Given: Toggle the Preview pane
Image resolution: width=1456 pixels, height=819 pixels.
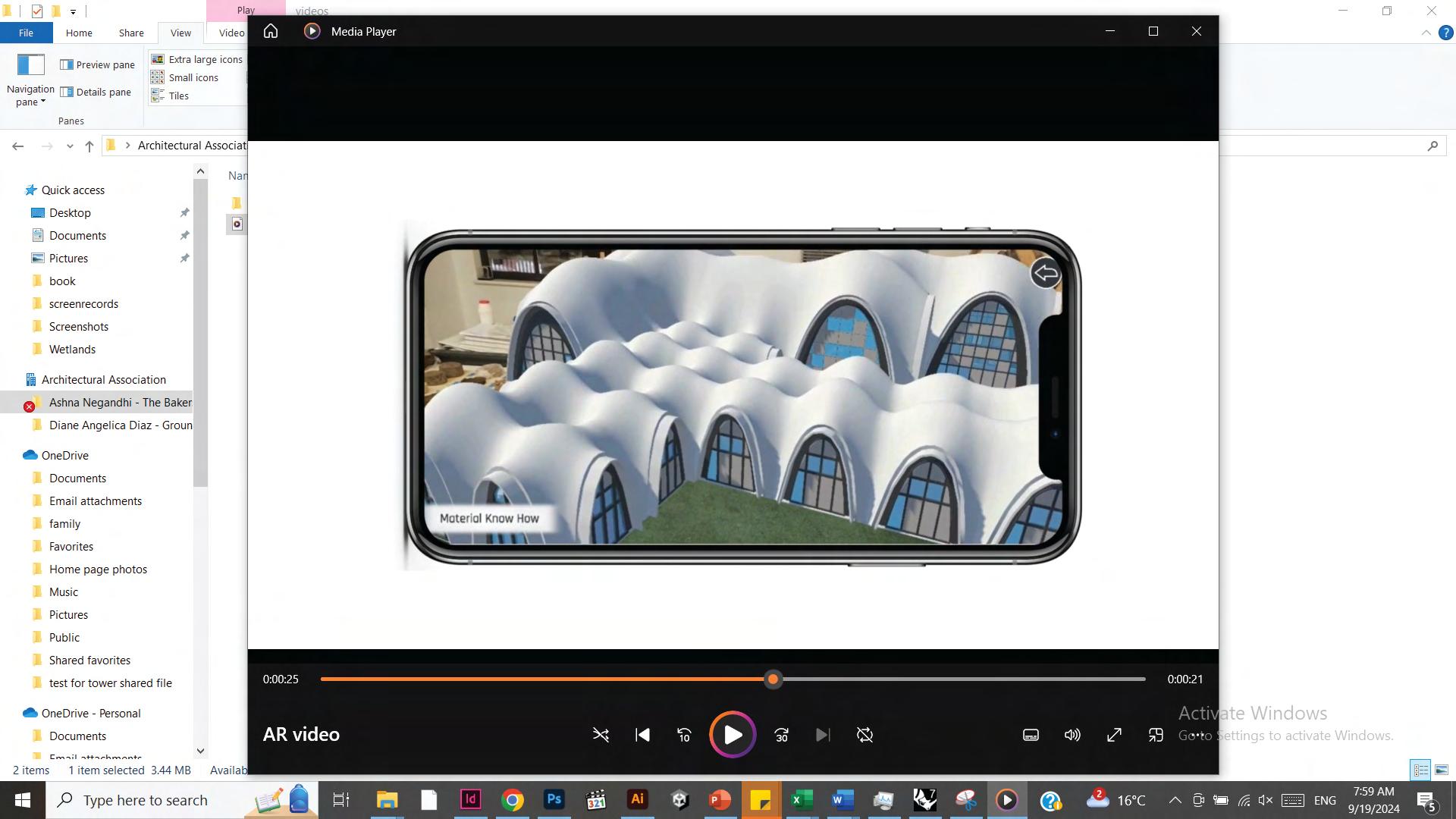Looking at the screenshot, I should [x=98, y=65].
